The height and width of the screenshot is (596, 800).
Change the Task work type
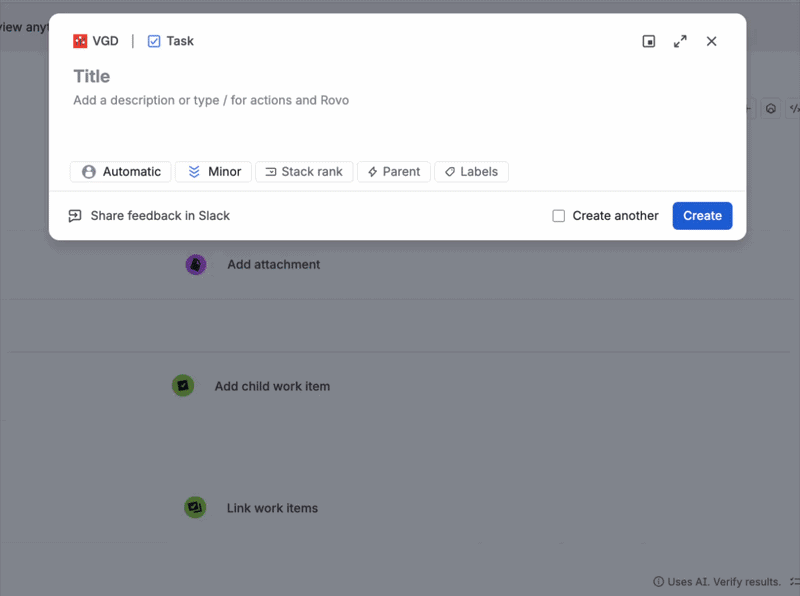click(x=170, y=41)
